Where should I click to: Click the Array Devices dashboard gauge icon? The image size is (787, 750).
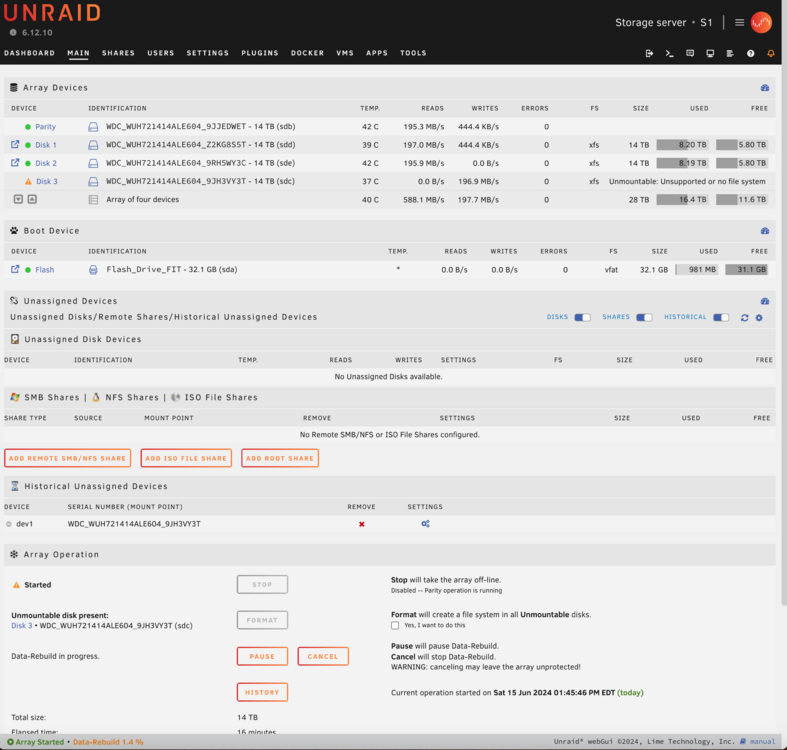(765, 88)
